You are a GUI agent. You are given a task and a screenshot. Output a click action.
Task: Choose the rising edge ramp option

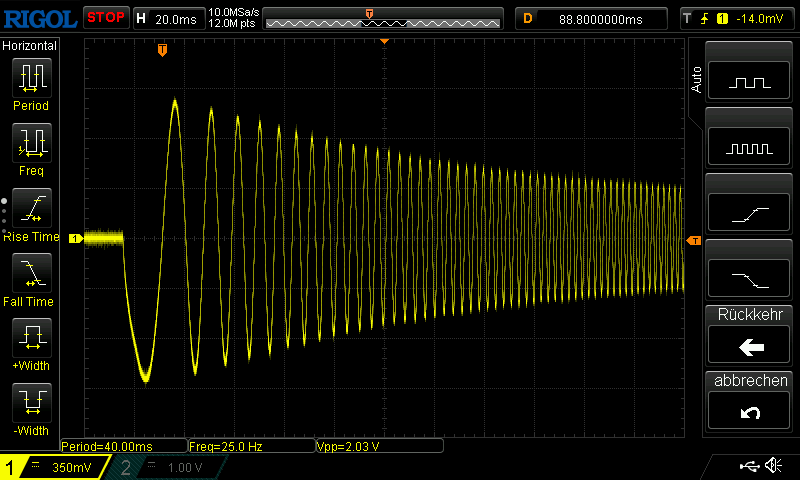pyautogui.click(x=751, y=213)
